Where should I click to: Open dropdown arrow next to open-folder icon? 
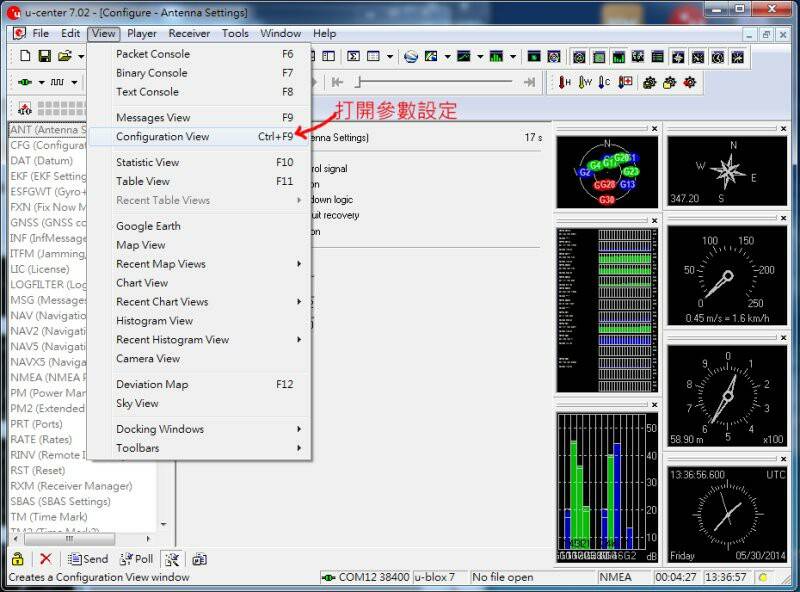click(80, 56)
